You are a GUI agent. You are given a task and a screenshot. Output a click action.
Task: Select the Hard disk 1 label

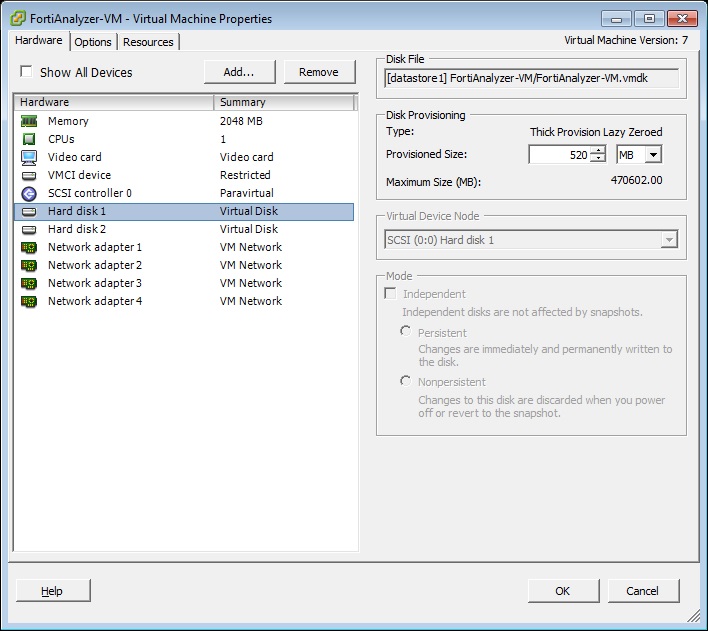77,211
